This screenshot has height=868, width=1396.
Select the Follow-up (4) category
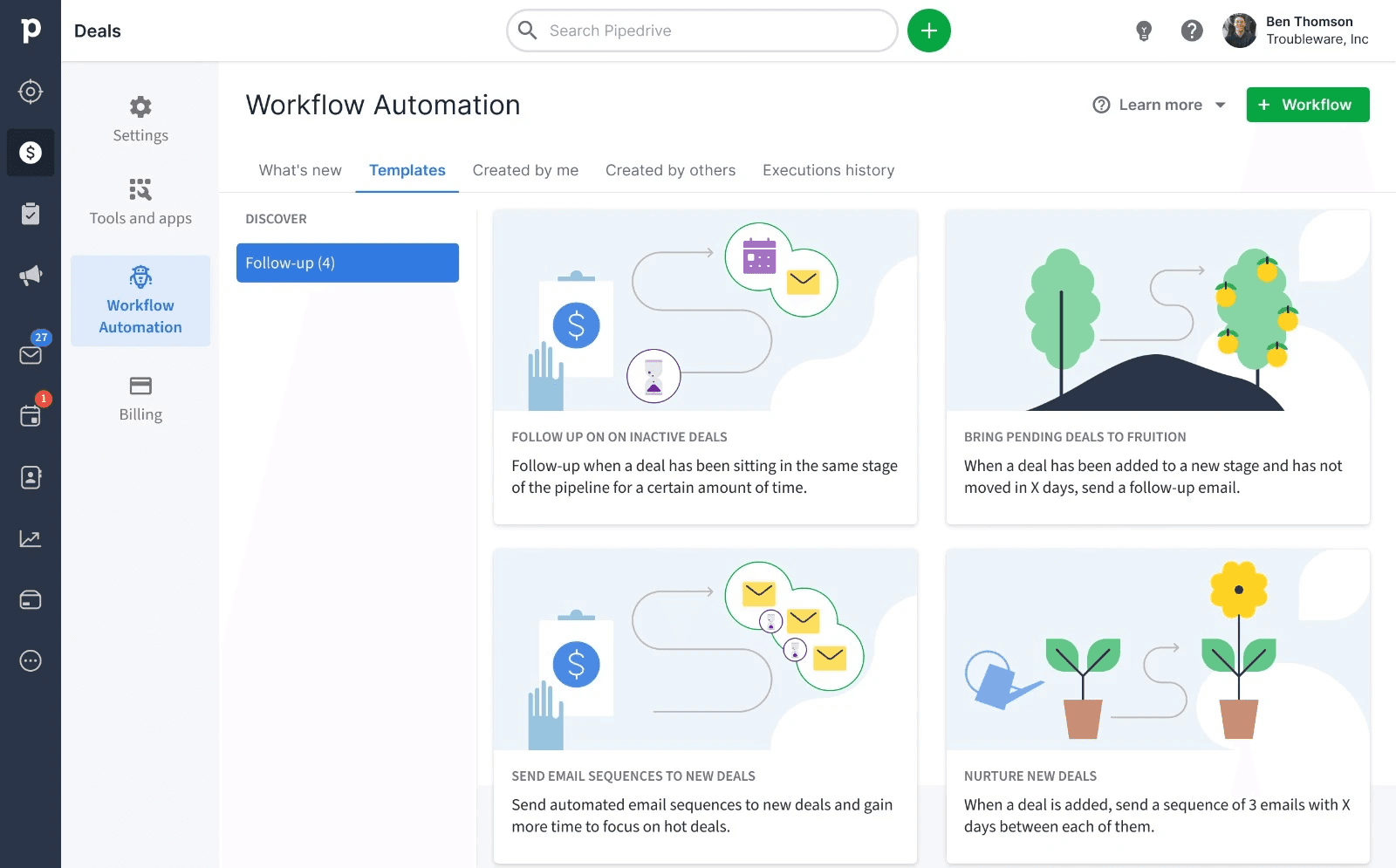[x=347, y=263]
